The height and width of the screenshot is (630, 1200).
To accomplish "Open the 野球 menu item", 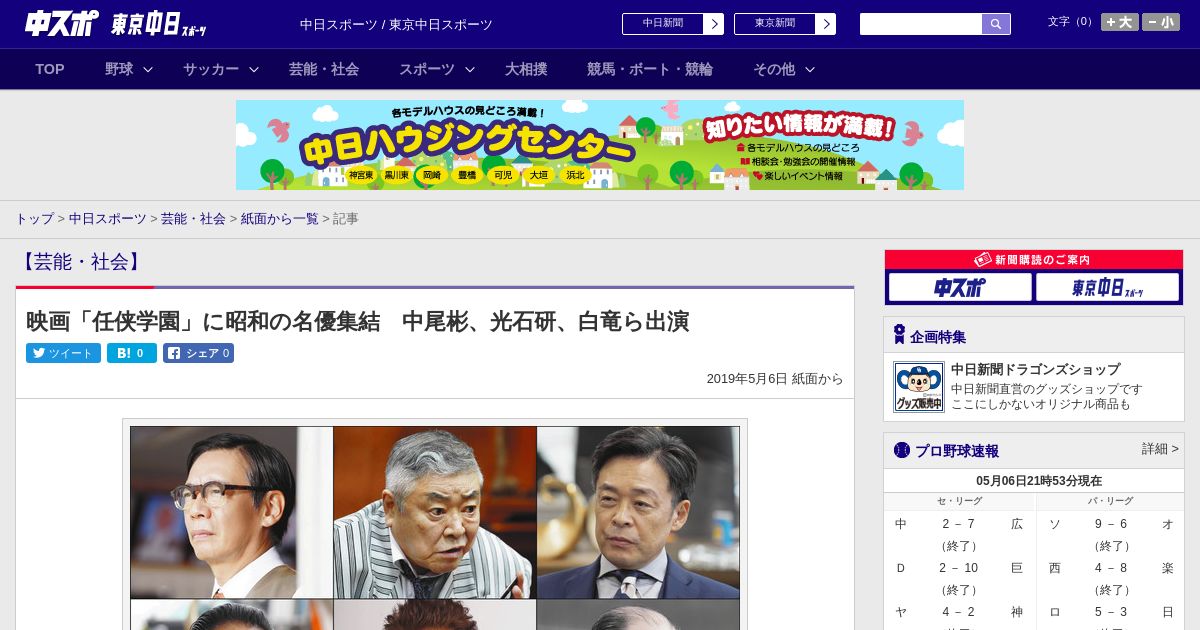I will (x=119, y=69).
